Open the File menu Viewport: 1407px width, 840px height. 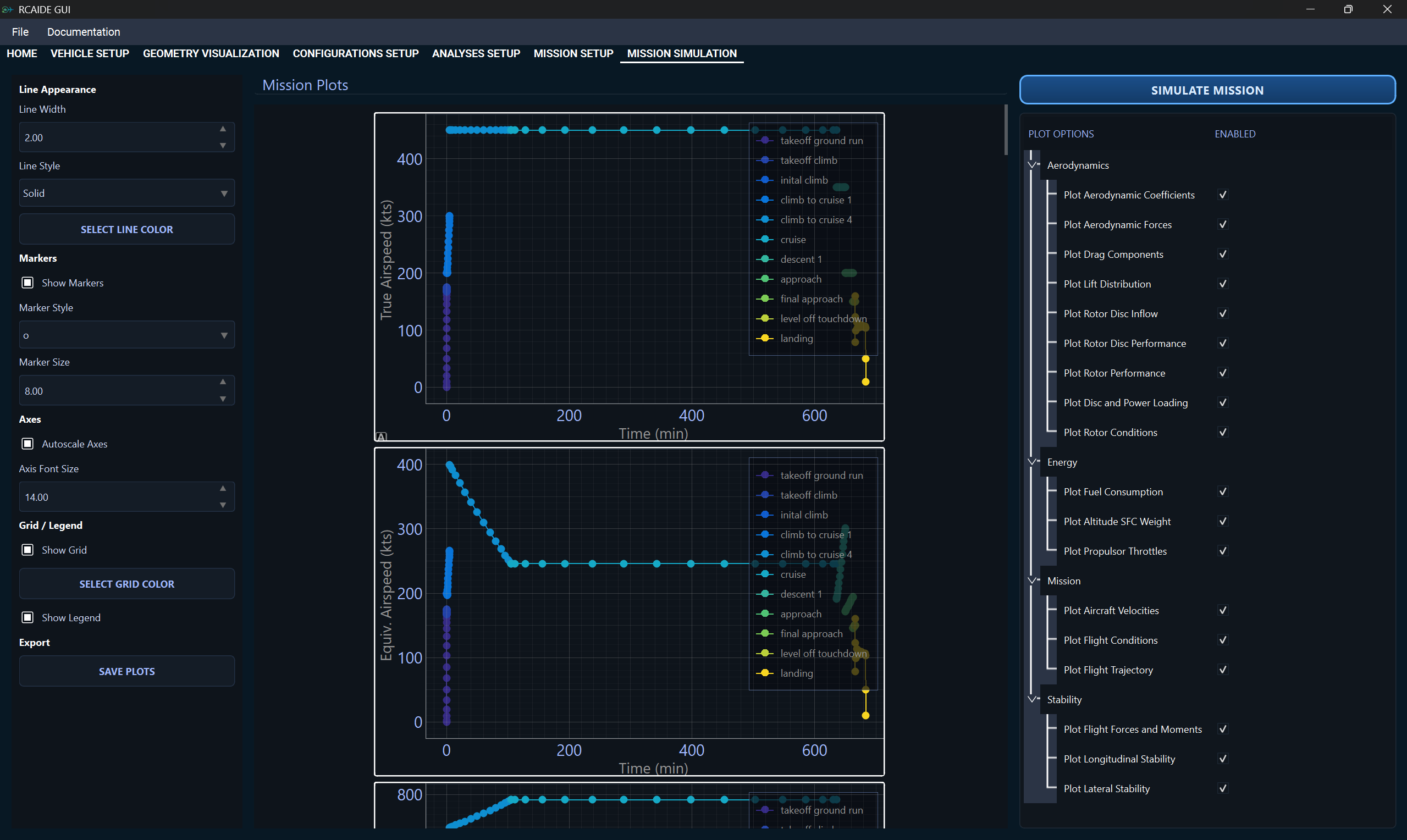20,32
